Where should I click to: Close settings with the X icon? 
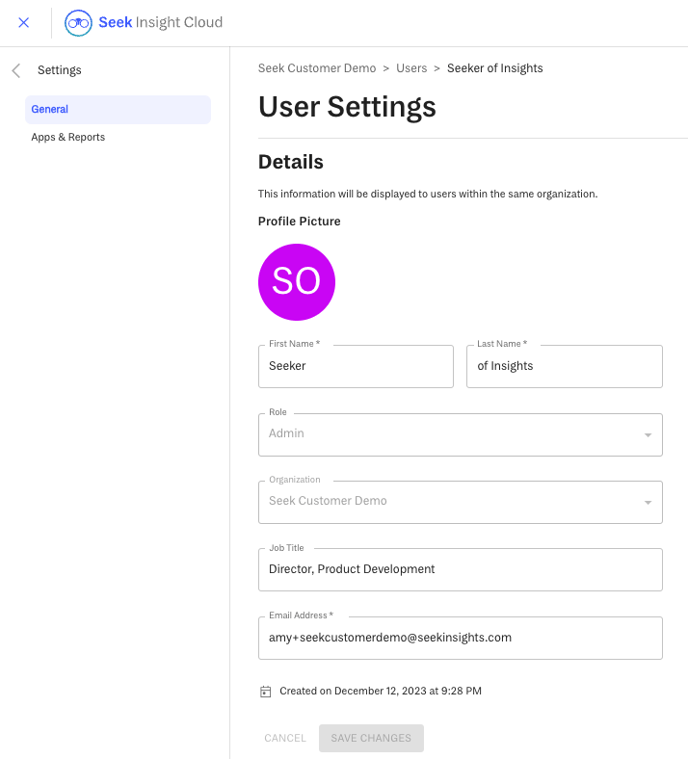coord(23,22)
